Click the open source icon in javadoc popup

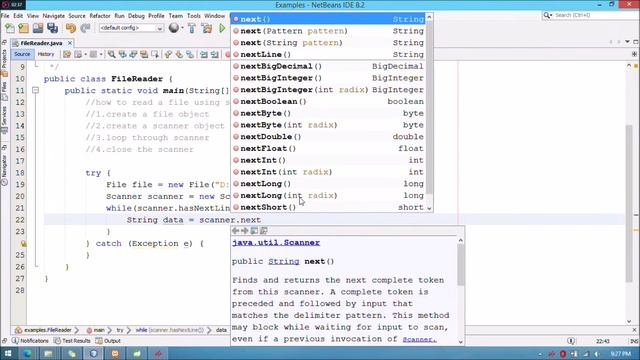click(x=264, y=231)
